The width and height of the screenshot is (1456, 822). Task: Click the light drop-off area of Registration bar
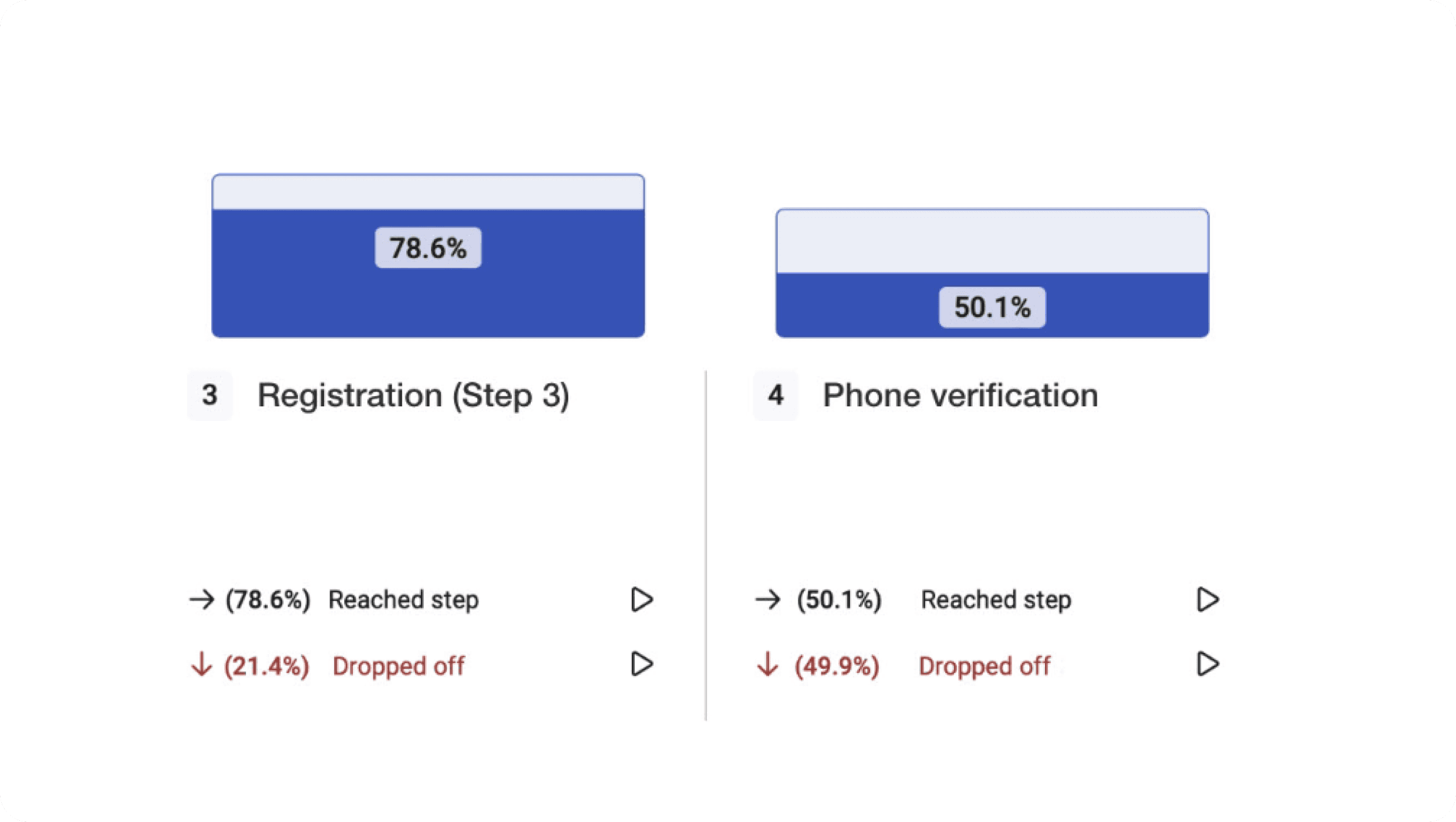(428, 193)
